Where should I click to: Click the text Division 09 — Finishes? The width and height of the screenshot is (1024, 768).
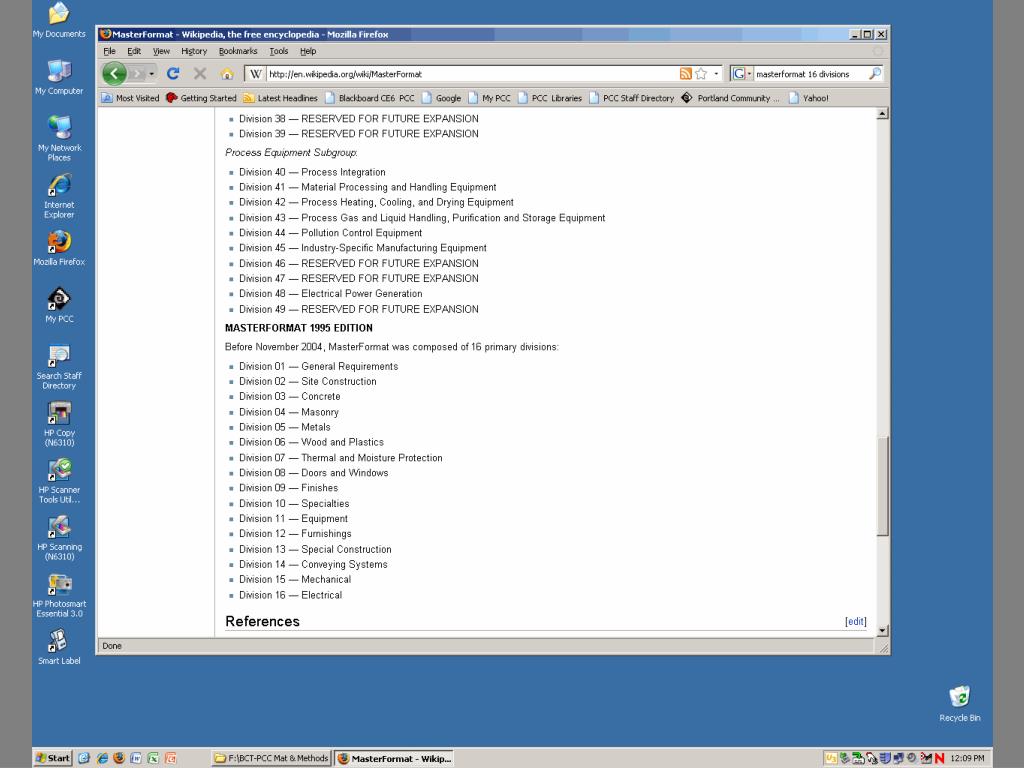289,488
